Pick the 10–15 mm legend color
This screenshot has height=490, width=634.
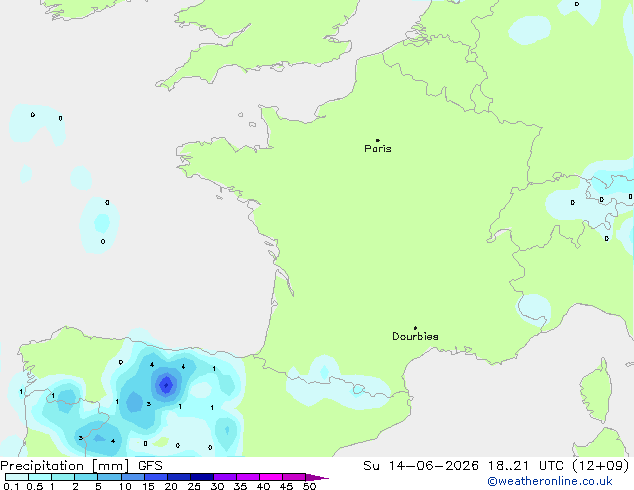pyautogui.click(x=132, y=477)
